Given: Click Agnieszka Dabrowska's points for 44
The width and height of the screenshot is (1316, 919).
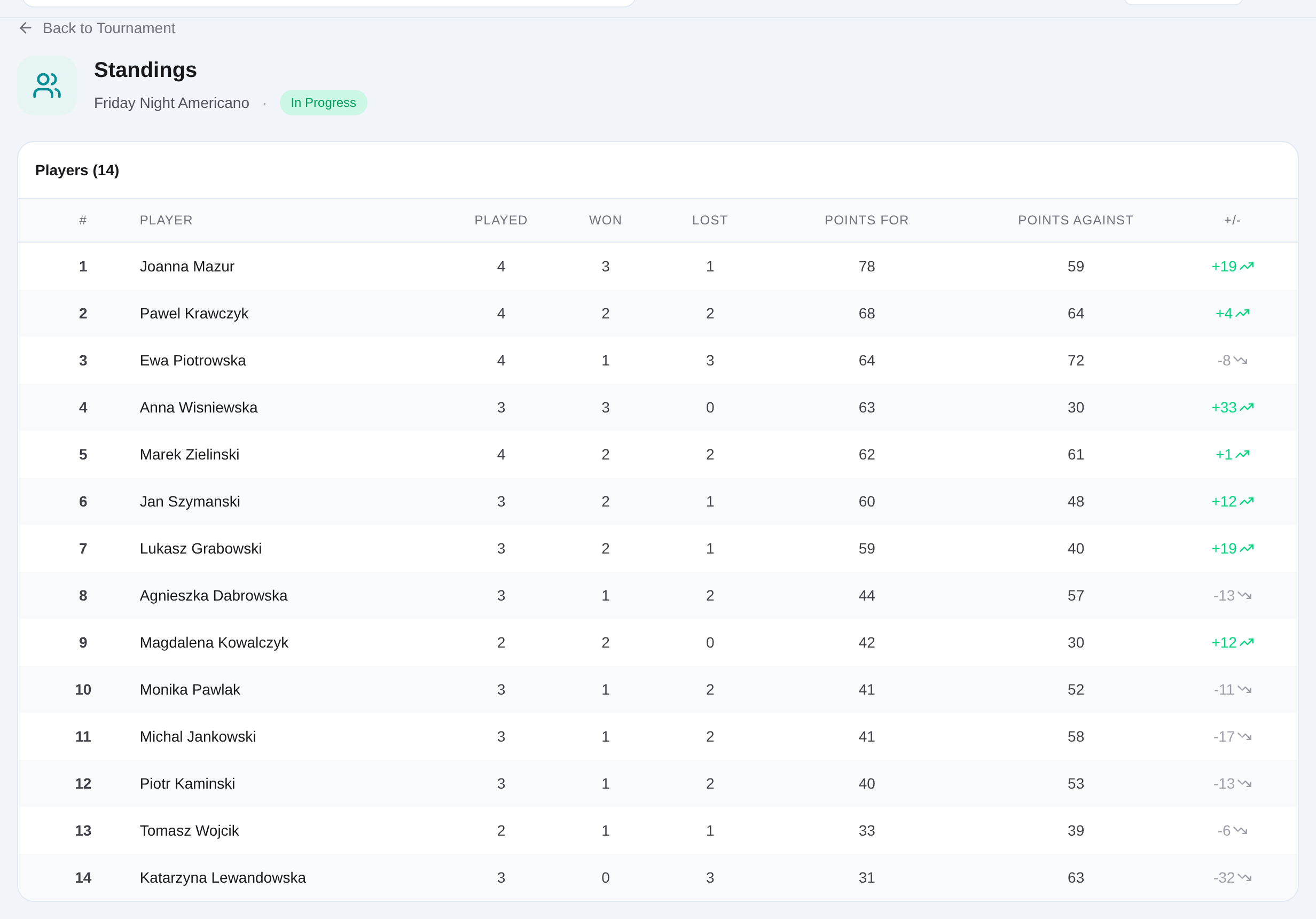Looking at the screenshot, I should (867, 596).
